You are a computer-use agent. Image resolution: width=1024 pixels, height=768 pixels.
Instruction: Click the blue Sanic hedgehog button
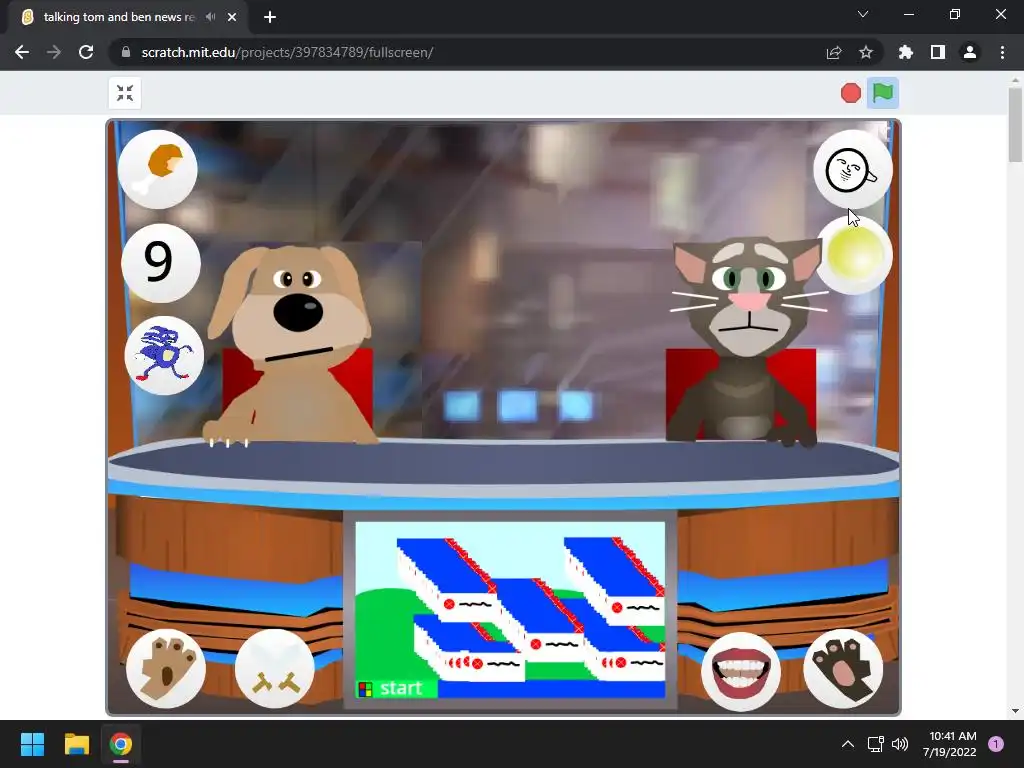pos(164,356)
